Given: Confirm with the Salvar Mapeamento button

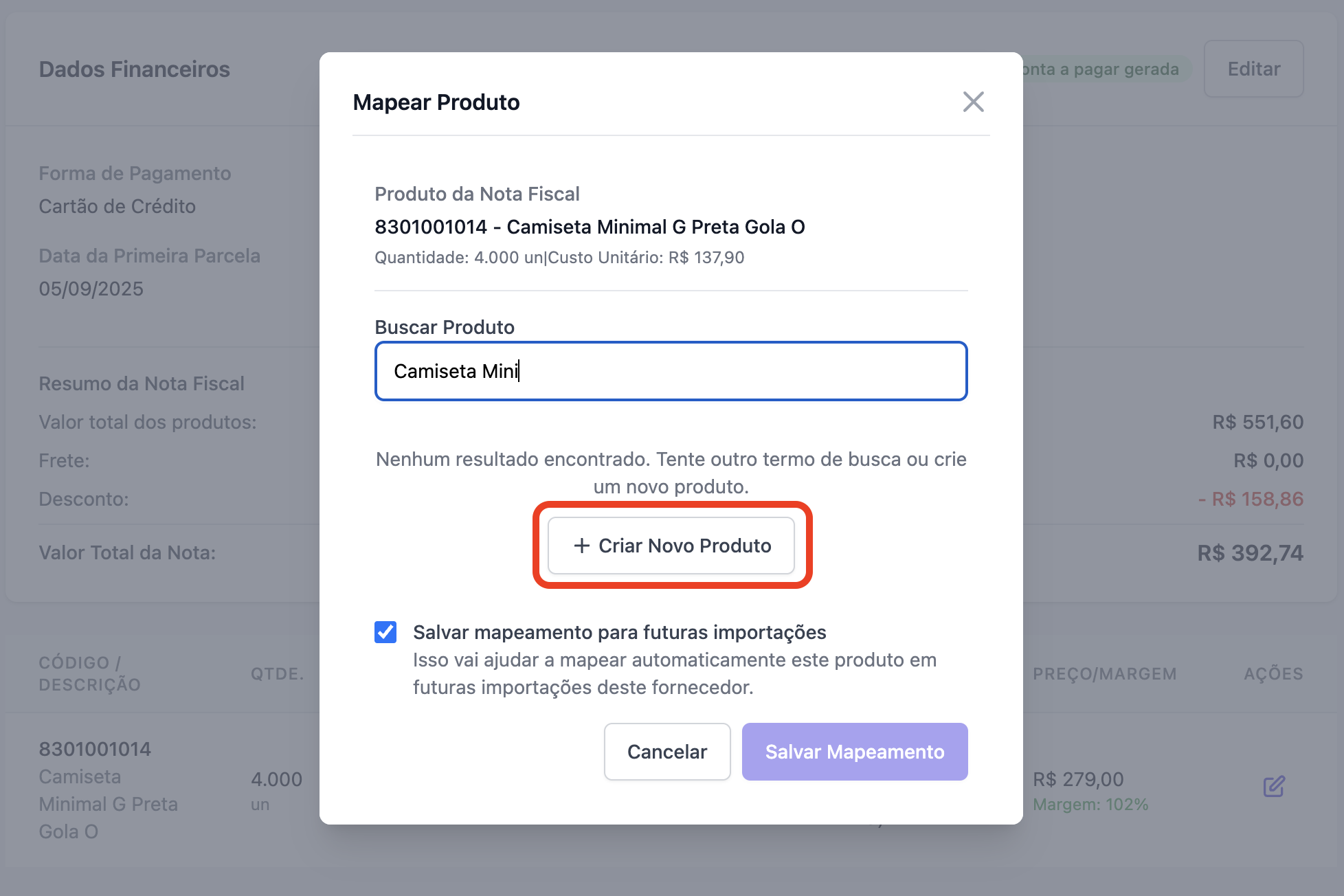Looking at the screenshot, I should point(854,752).
